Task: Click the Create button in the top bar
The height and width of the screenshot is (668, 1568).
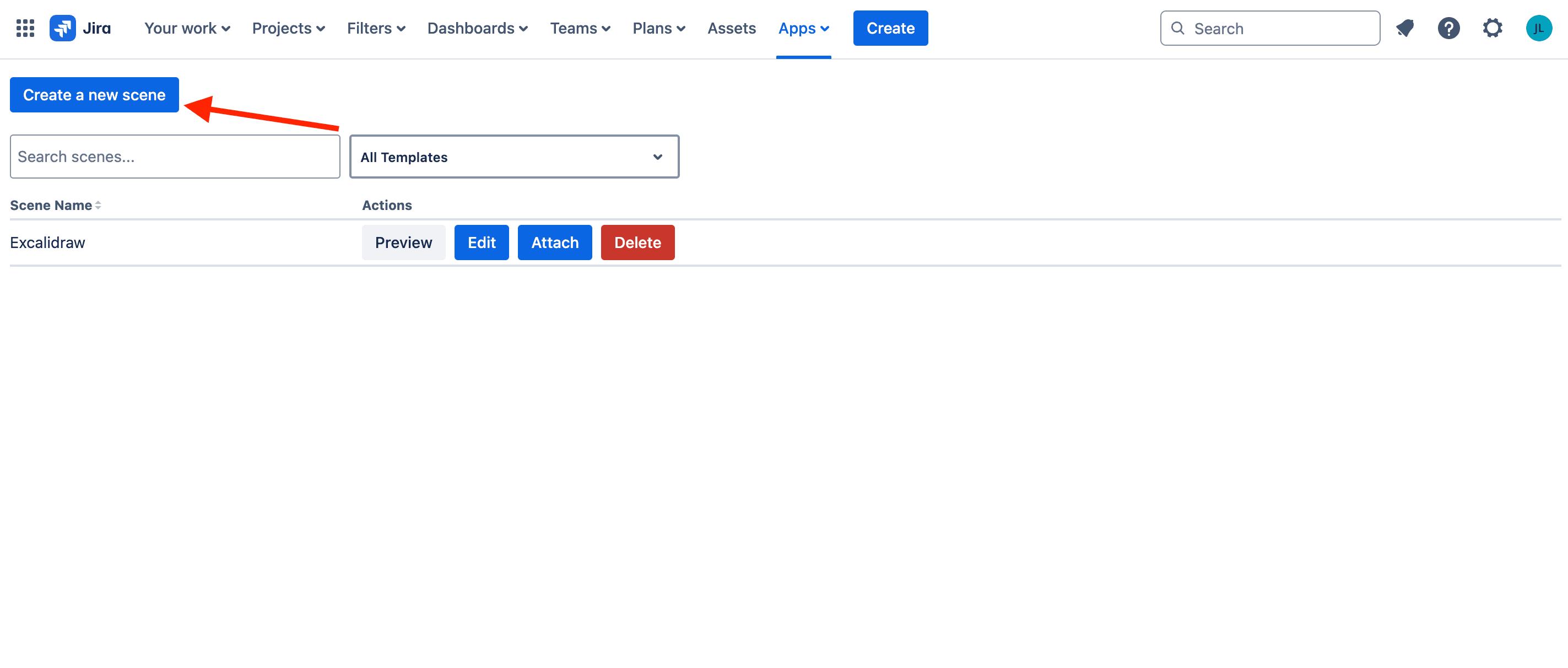Action: [x=890, y=28]
